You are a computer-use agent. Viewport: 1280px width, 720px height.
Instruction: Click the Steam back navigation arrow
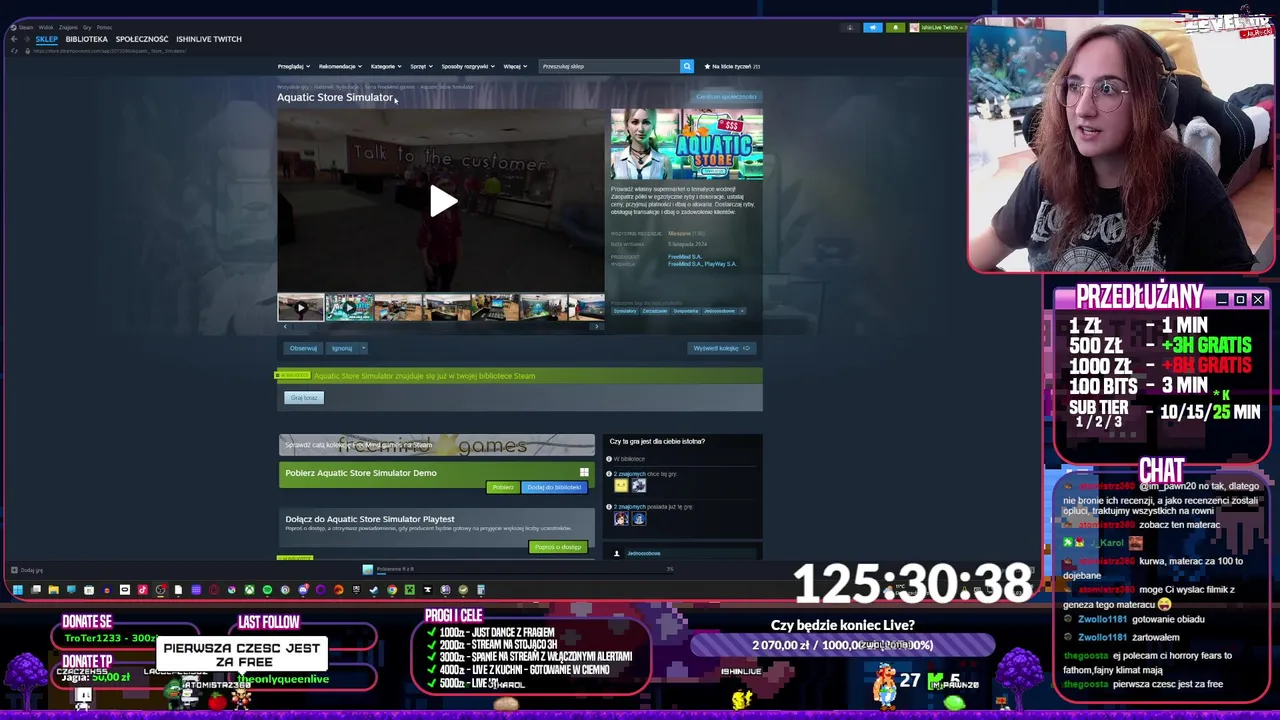[x=14, y=39]
